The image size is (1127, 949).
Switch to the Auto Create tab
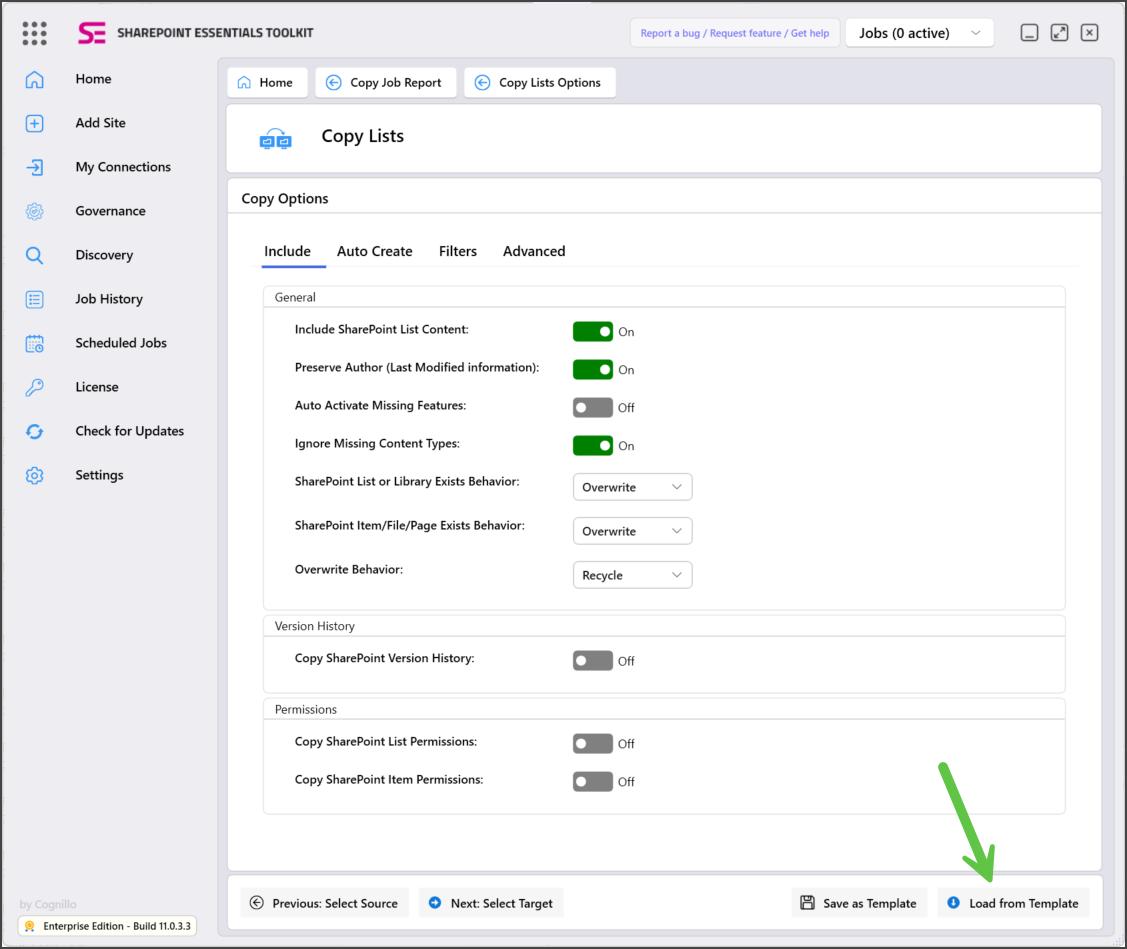pos(374,252)
